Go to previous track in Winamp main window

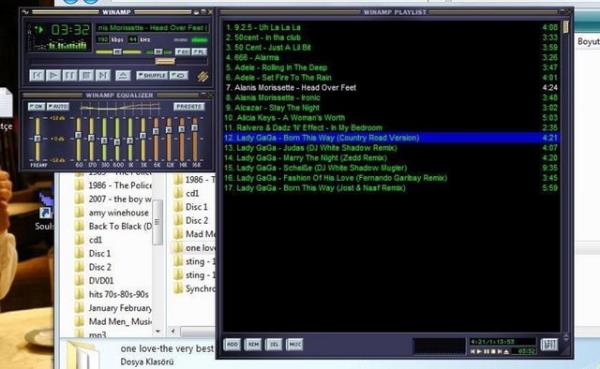(x=37, y=75)
